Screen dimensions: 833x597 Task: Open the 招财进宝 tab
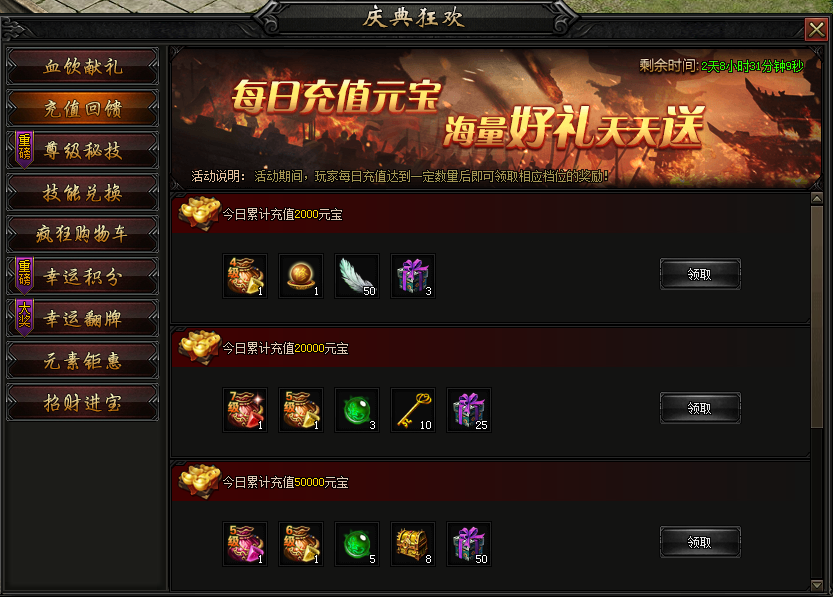click(82, 403)
